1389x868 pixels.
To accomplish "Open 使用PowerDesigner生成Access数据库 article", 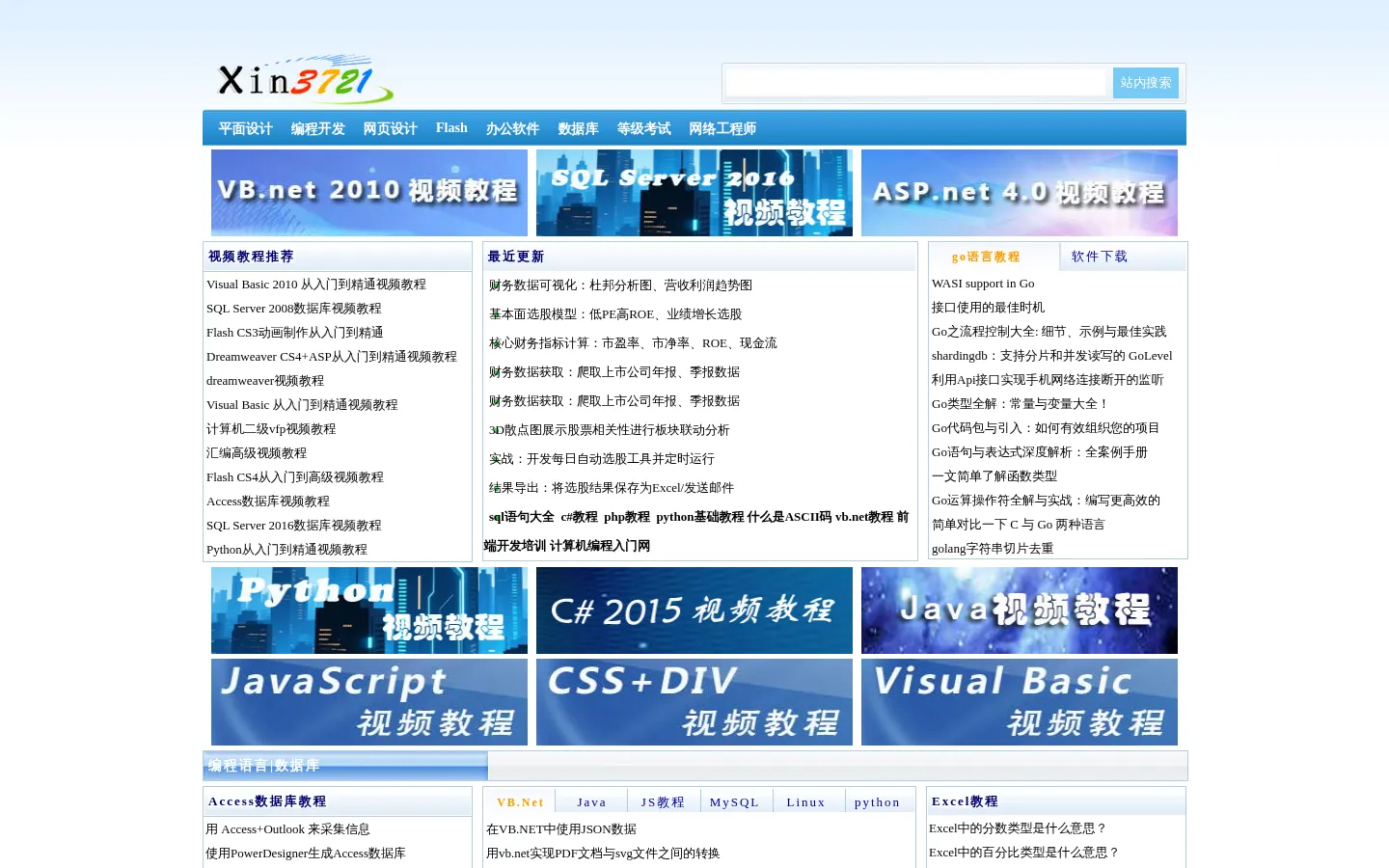I will click(x=306, y=854).
